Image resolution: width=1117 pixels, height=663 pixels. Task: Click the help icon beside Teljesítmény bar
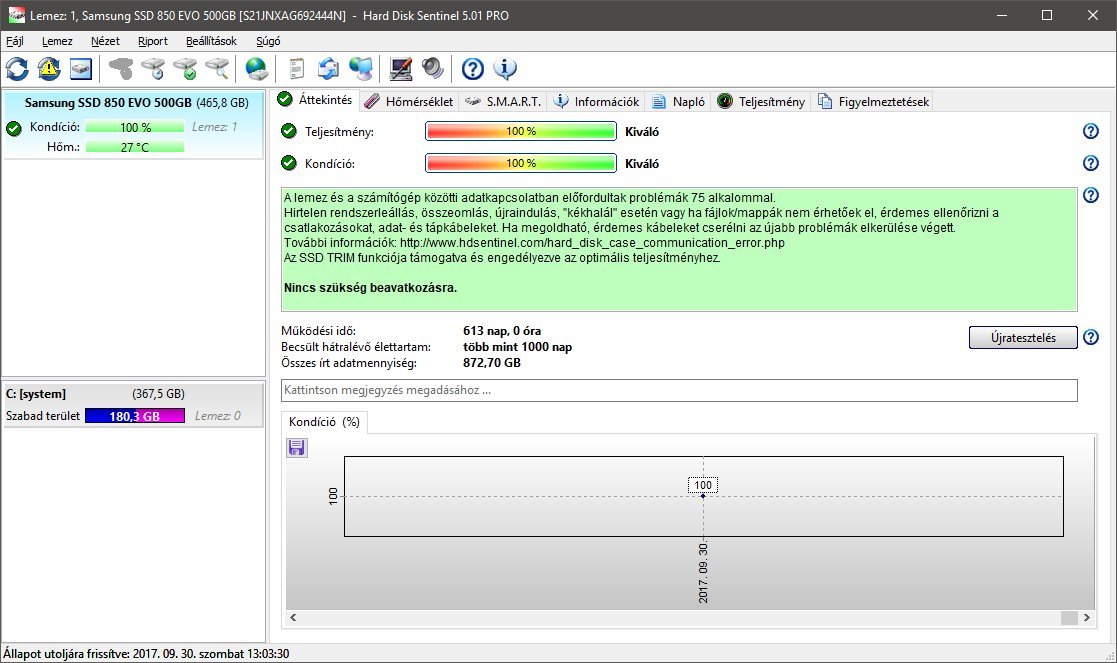pos(1091,131)
